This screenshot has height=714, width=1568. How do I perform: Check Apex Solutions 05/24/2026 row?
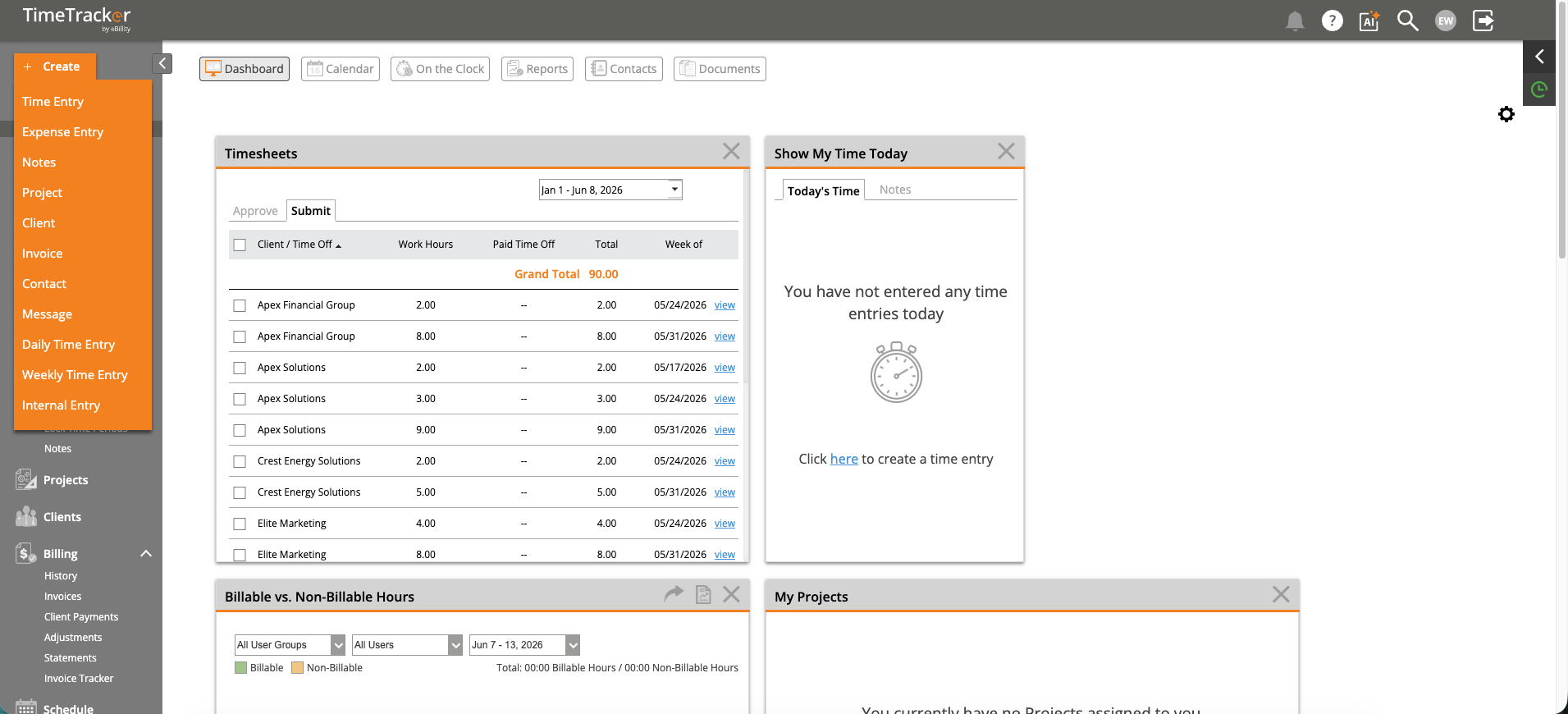pos(240,399)
